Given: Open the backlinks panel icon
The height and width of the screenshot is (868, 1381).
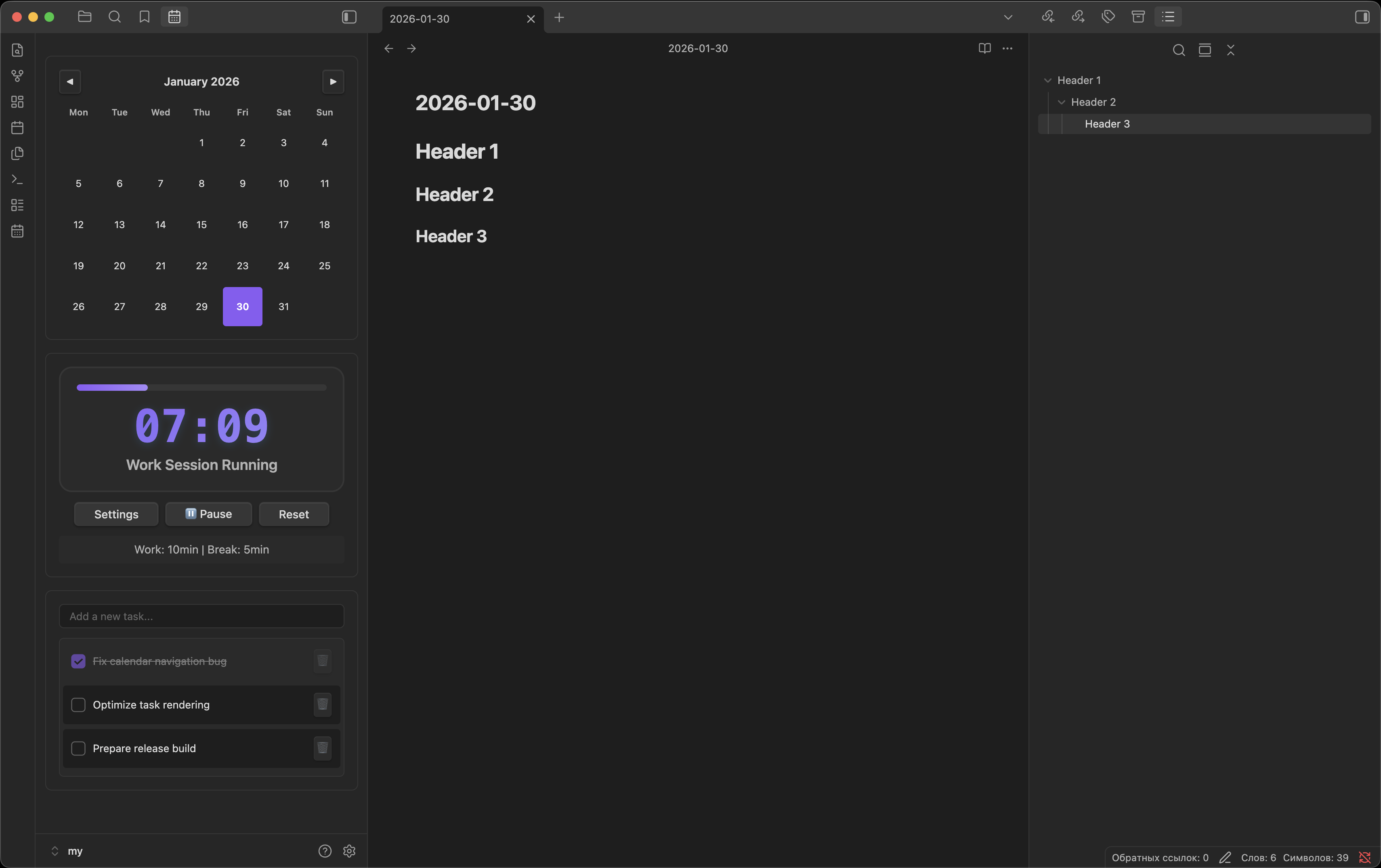Looking at the screenshot, I should [x=1048, y=17].
